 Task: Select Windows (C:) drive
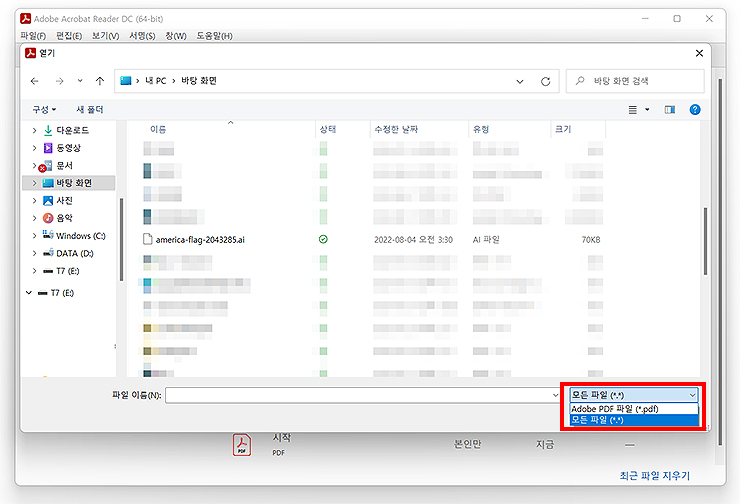pyautogui.click(x=80, y=235)
